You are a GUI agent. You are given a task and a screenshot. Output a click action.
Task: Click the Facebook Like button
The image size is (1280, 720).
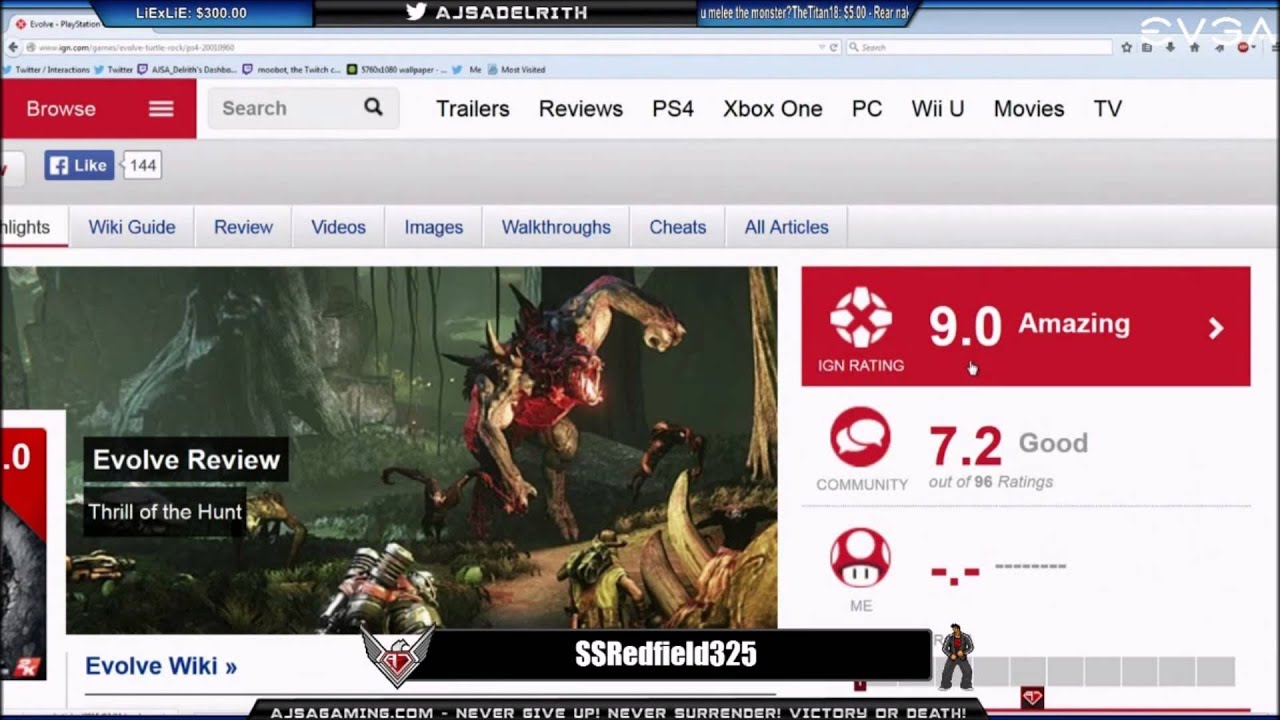click(79, 165)
